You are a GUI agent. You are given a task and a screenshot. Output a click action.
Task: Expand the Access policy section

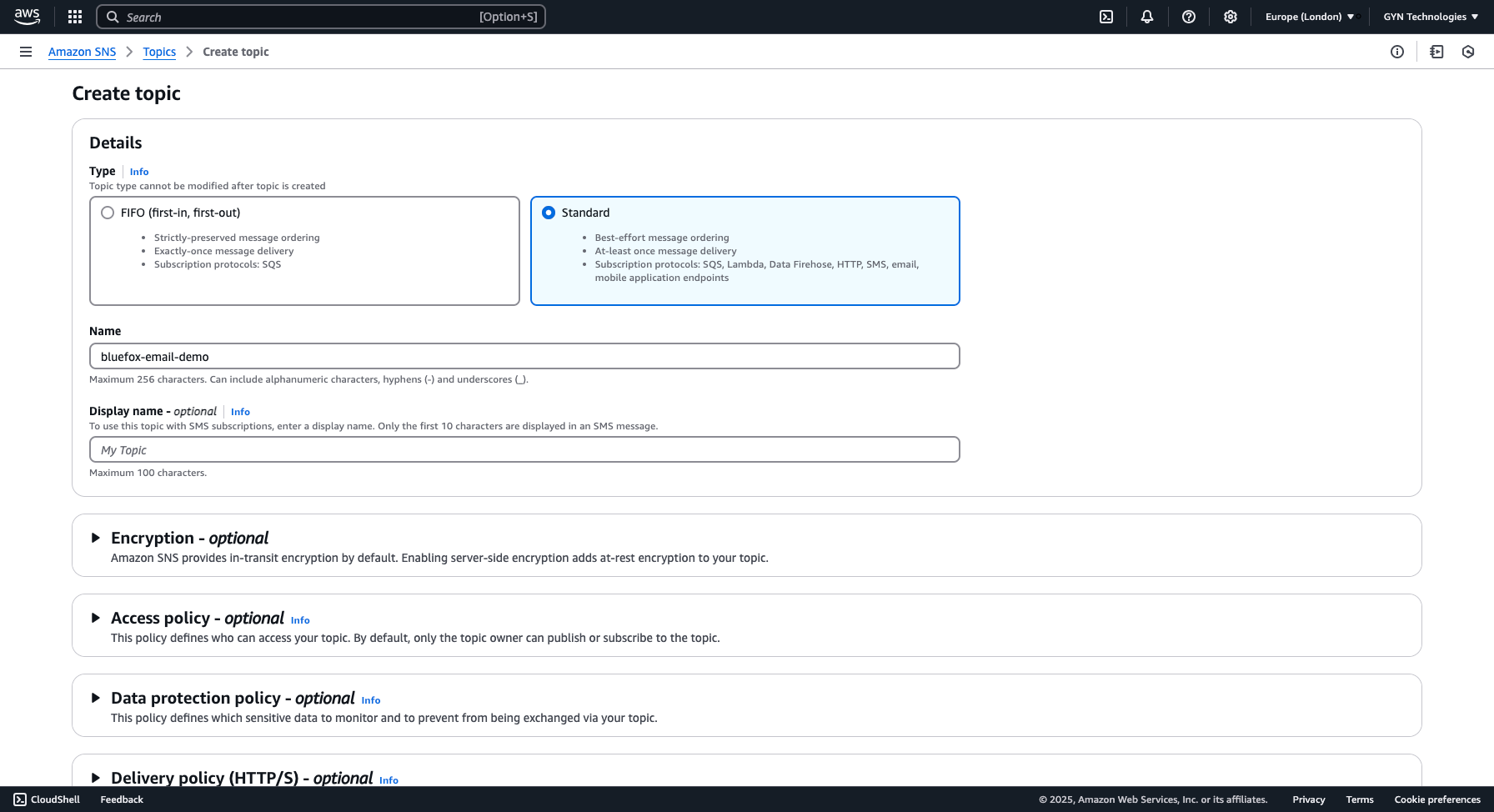[x=96, y=618]
